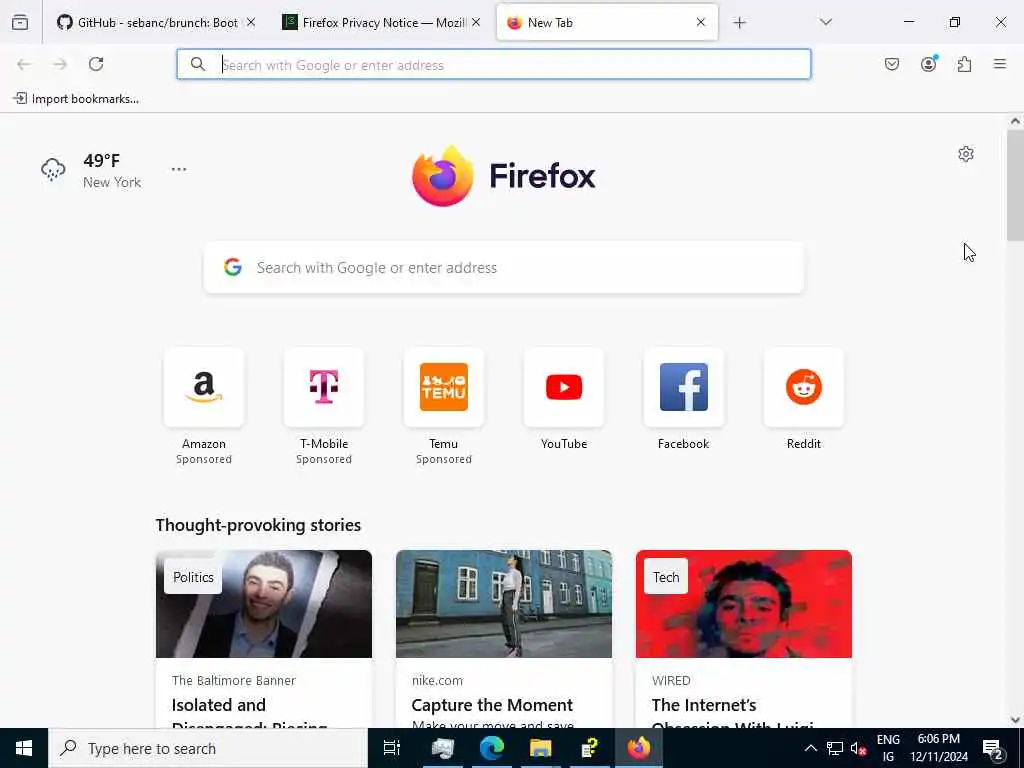The width and height of the screenshot is (1024, 768).
Task: Open the clock showing 6:06 PM
Action: coord(938,748)
